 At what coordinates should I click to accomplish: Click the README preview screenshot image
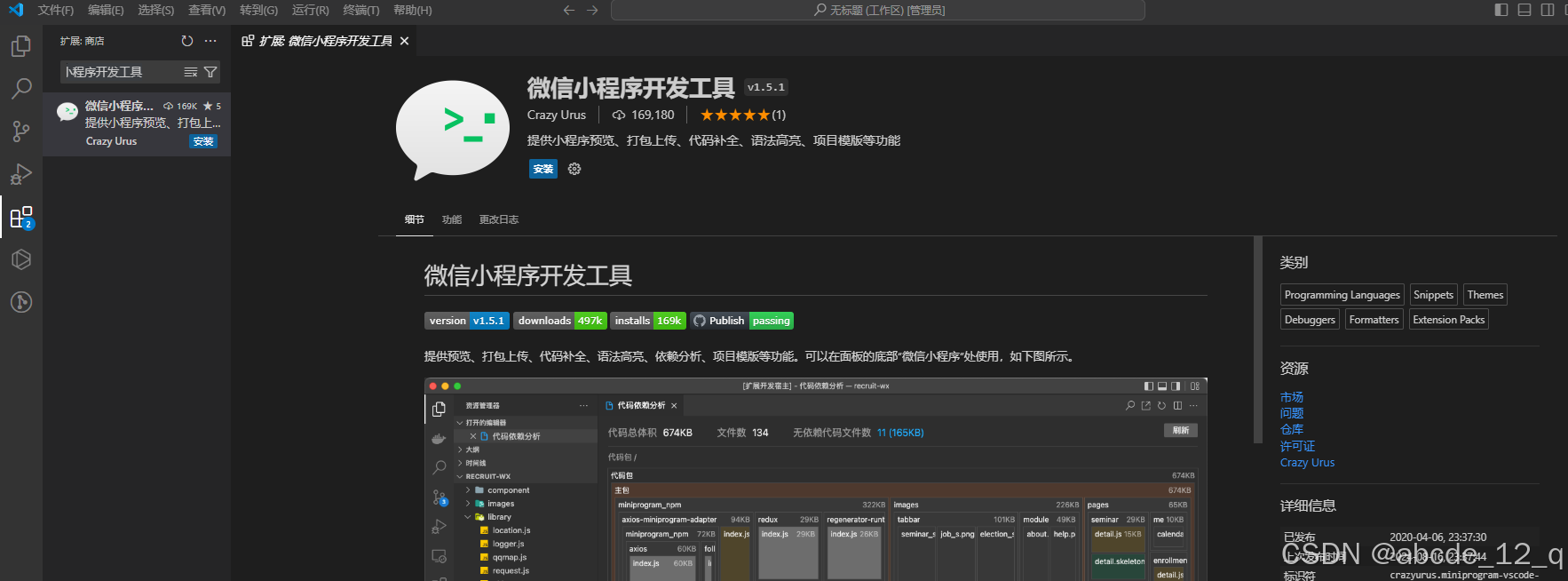pos(815,480)
